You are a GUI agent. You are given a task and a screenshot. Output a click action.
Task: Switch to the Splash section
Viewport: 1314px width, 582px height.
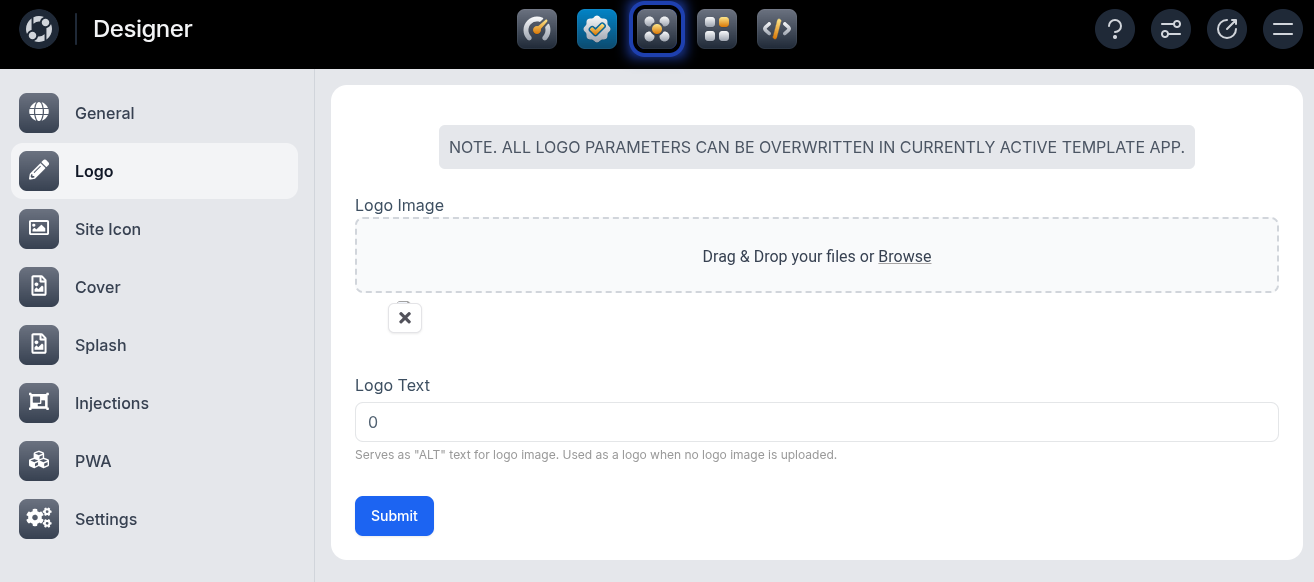pyautogui.click(x=100, y=345)
